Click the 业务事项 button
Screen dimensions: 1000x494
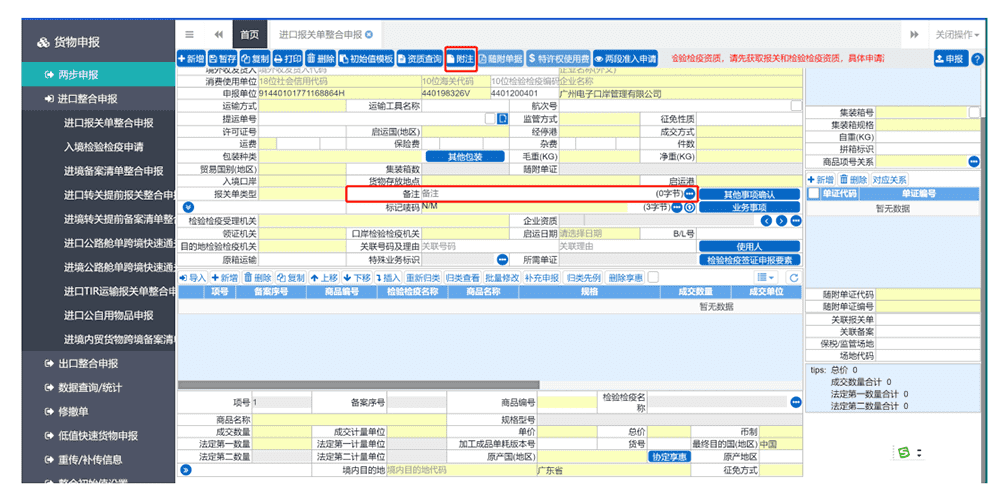[749, 207]
